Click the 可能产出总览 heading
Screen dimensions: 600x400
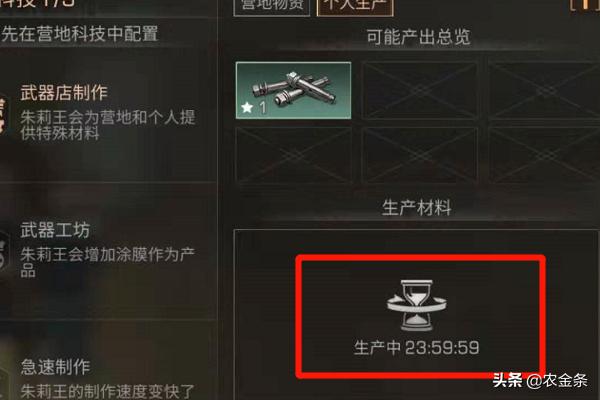point(418,37)
